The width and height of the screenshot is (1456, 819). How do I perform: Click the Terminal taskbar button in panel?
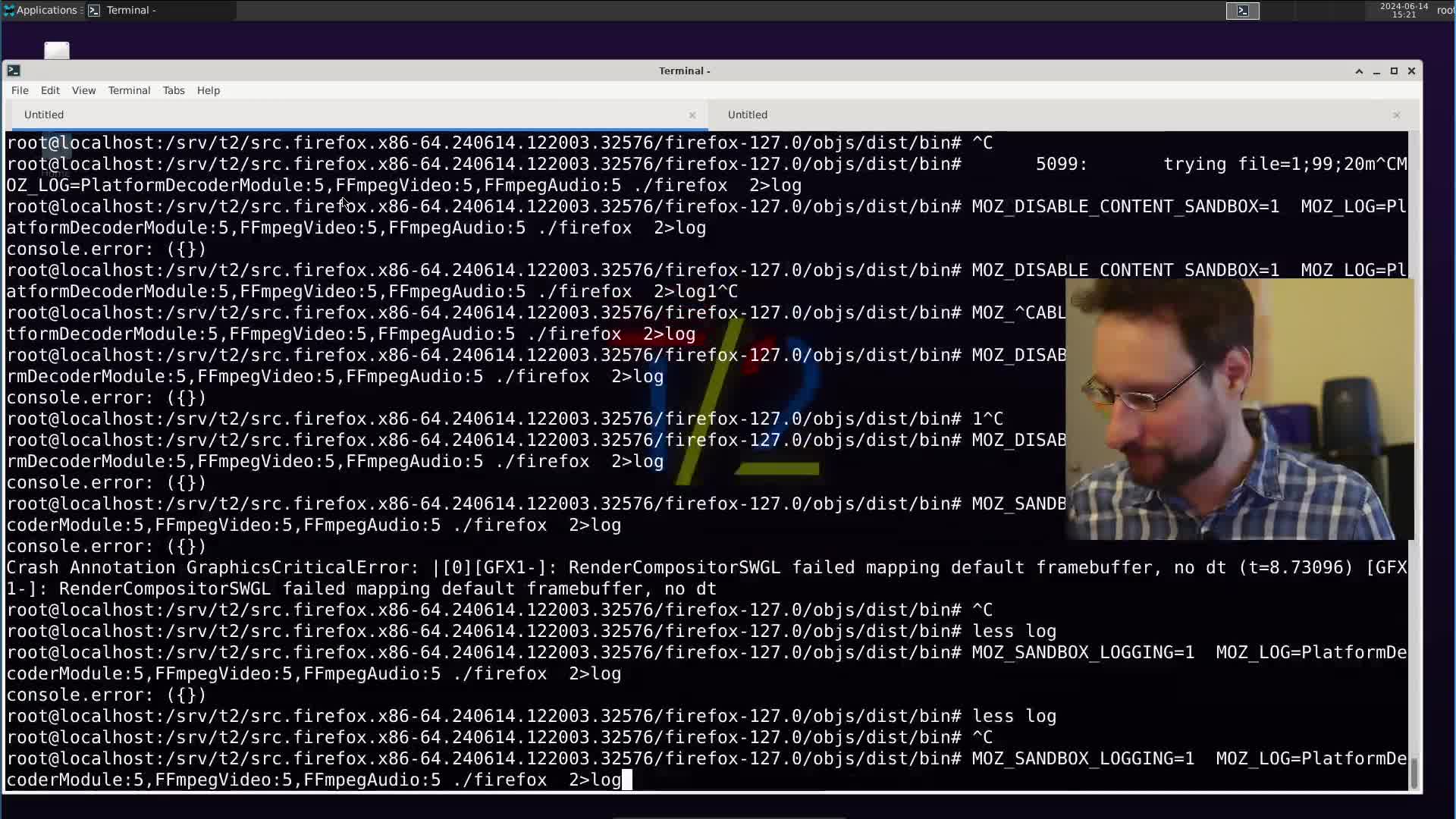coord(160,10)
